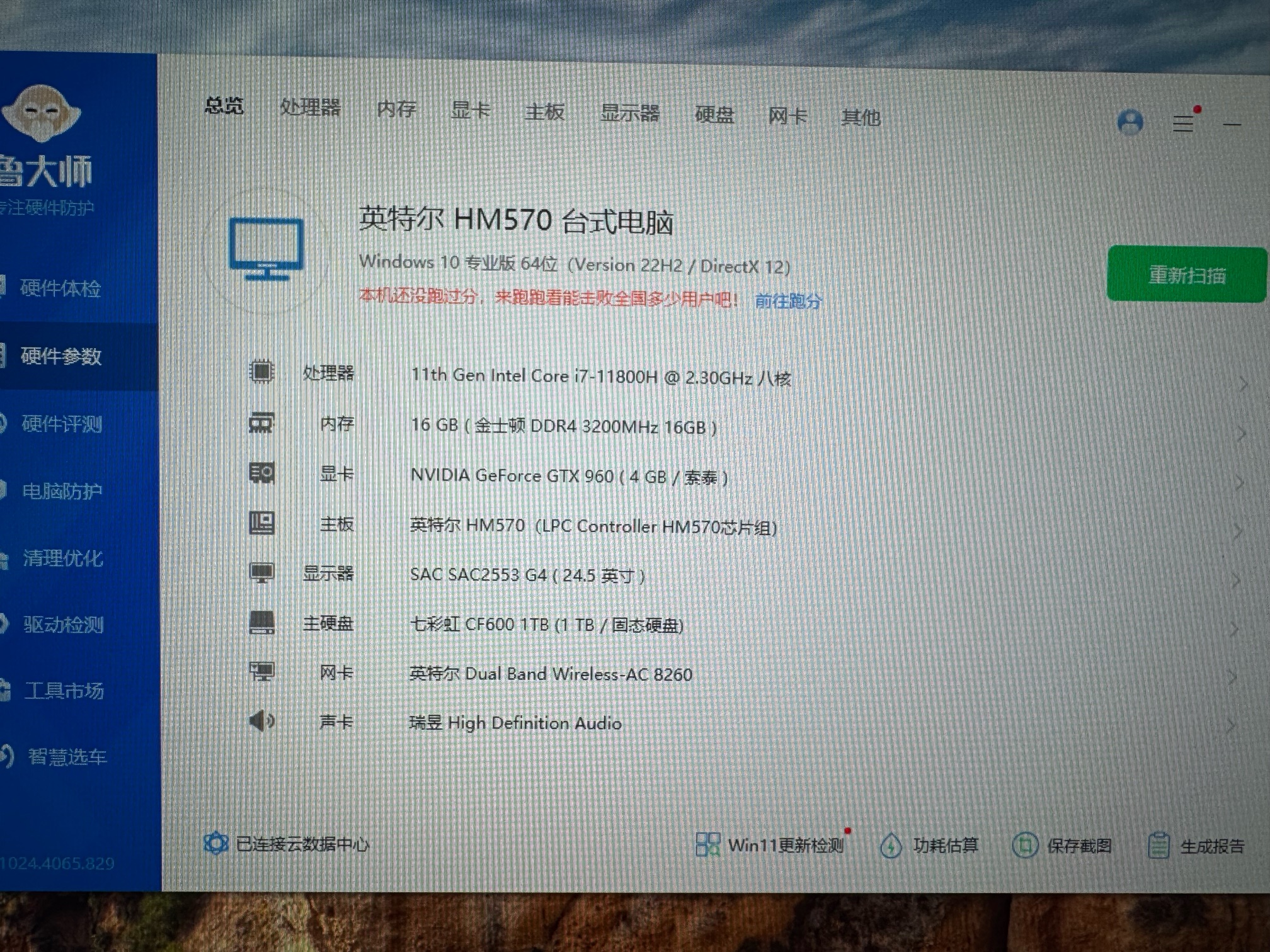The image size is (1270, 952).
Task: Open 功耗估算 power estimate
Action: coord(946,846)
